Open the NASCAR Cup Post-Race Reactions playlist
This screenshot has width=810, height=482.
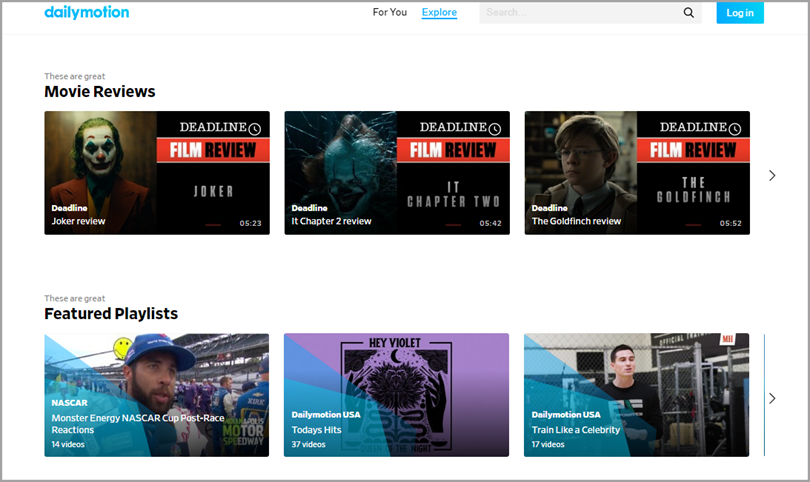(x=157, y=395)
